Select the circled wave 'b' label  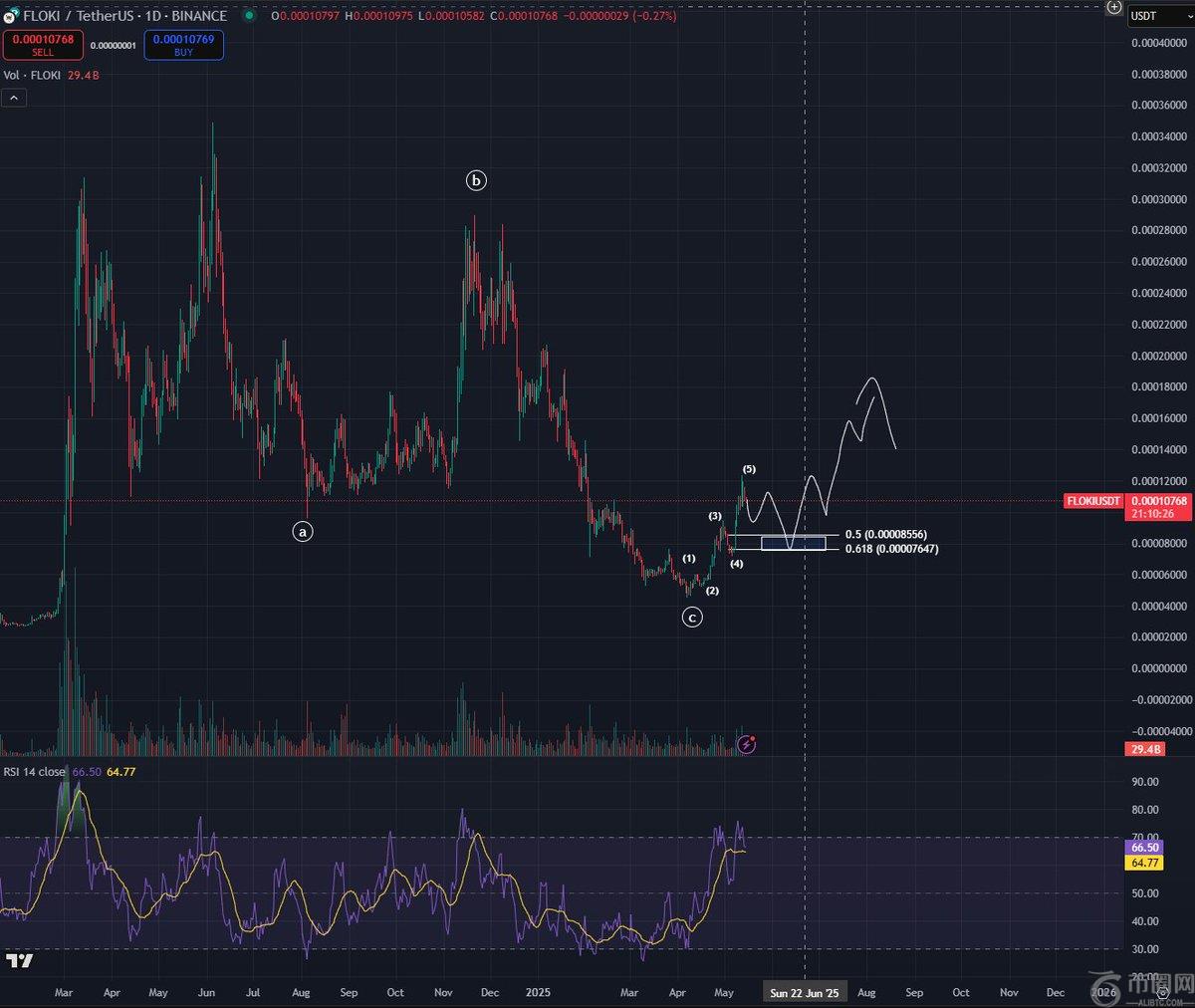476,180
